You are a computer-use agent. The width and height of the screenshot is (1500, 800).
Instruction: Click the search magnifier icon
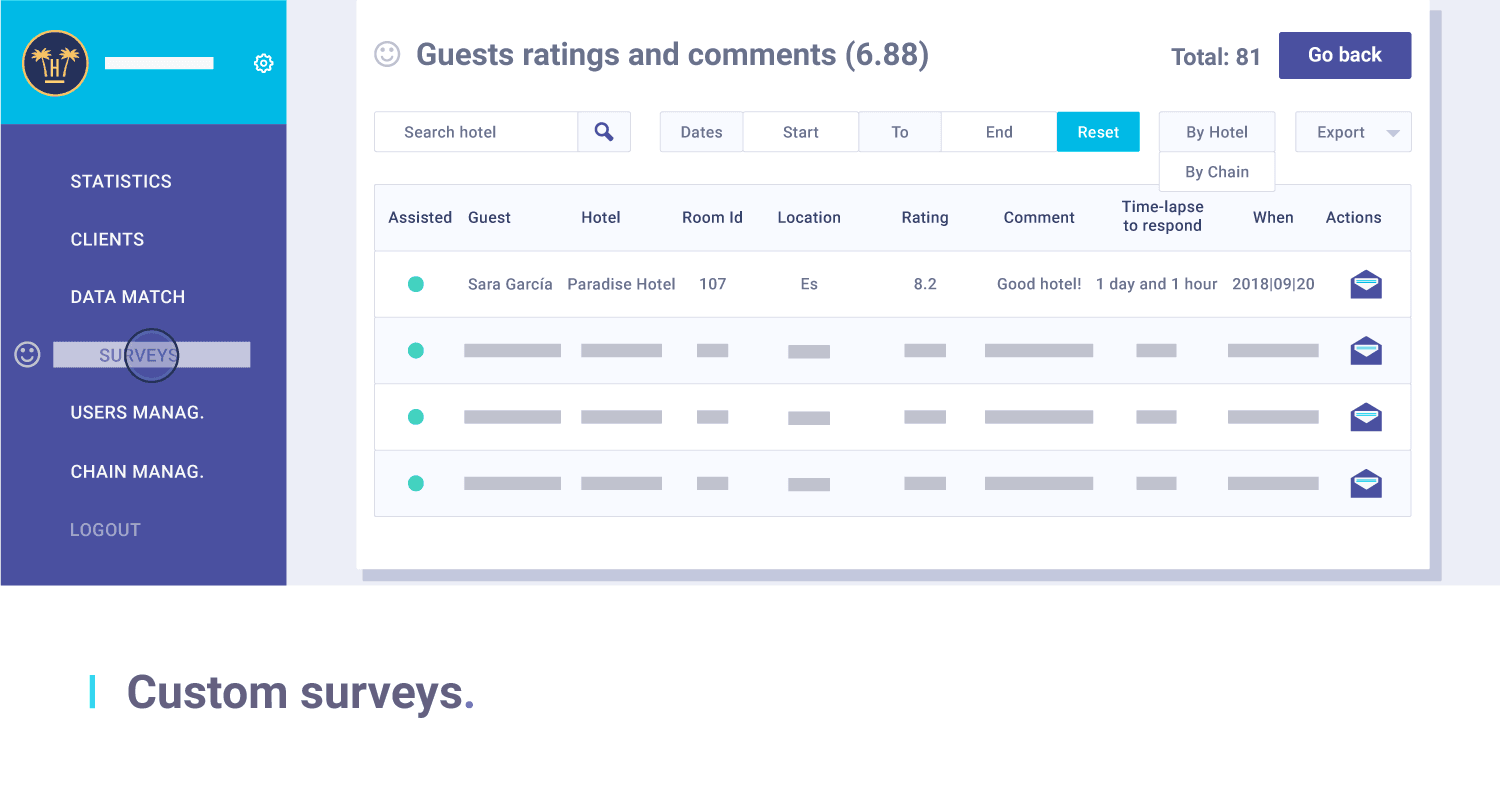tap(604, 131)
